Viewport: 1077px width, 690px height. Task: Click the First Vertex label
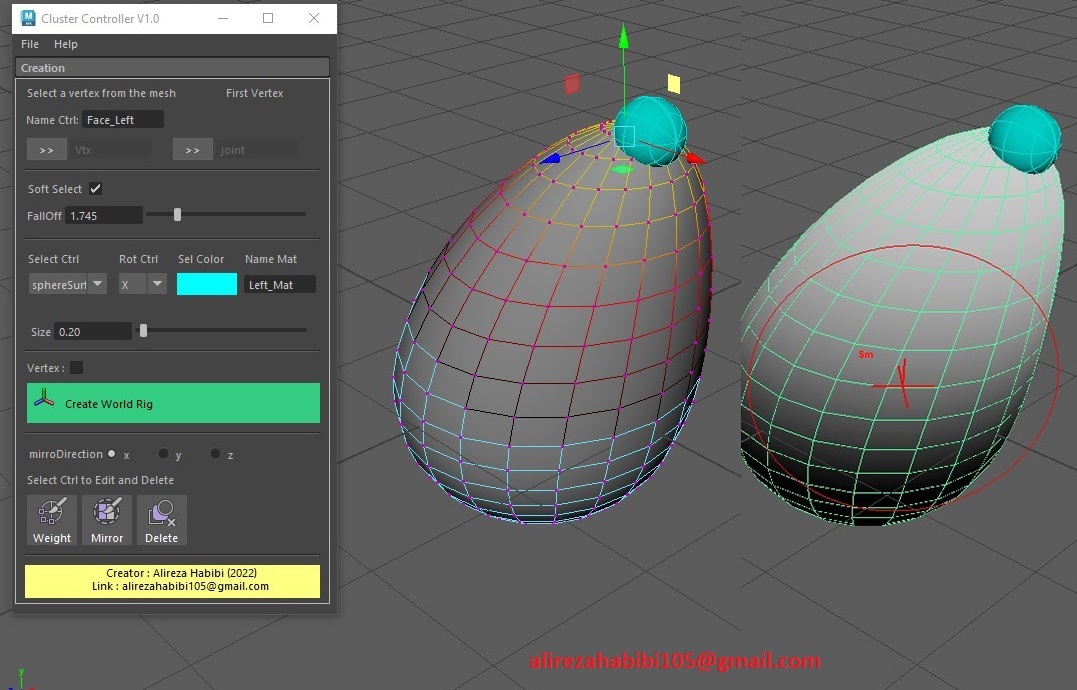(254, 93)
